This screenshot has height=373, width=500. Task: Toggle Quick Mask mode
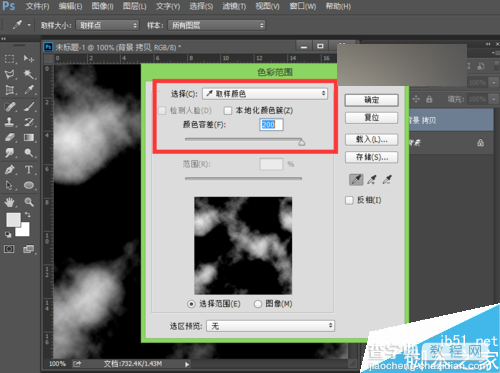coord(9,249)
